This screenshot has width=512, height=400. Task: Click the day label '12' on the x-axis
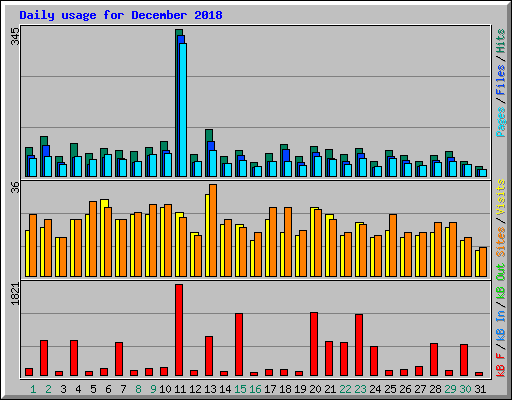[195, 389]
